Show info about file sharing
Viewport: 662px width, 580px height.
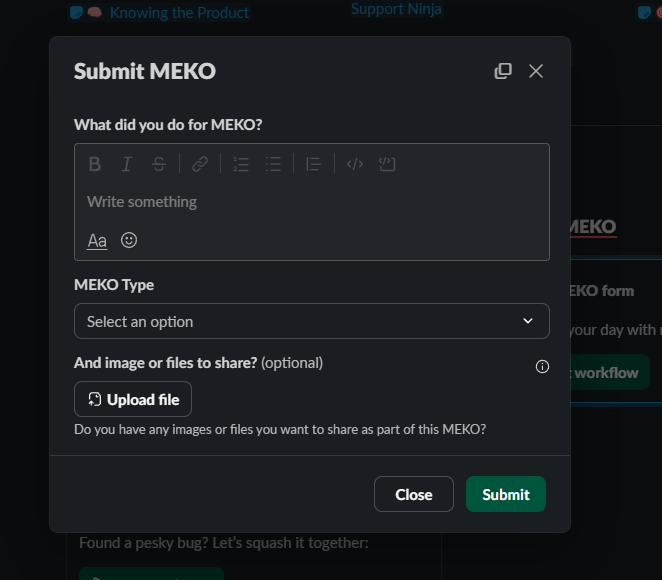click(x=542, y=366)
